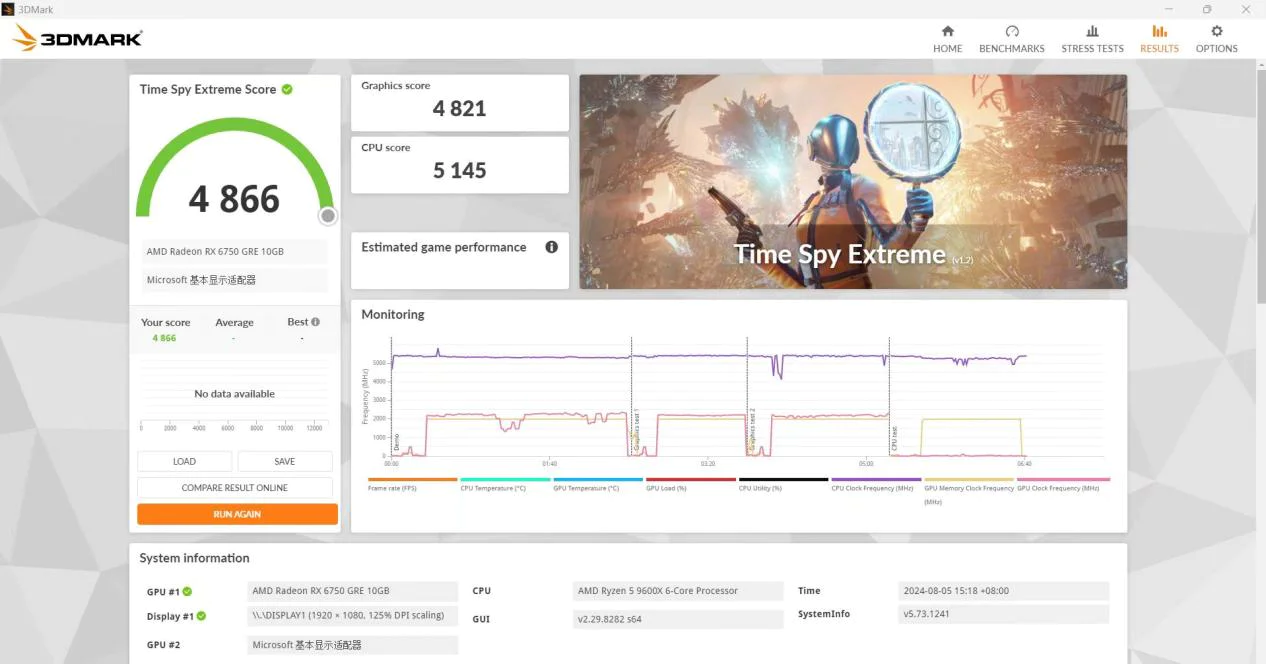This screenshot has height=664, width=1266.
Task: Toggle Frame rate (FPS) legend
Action: pyautogui.click(x=412, y=484)
